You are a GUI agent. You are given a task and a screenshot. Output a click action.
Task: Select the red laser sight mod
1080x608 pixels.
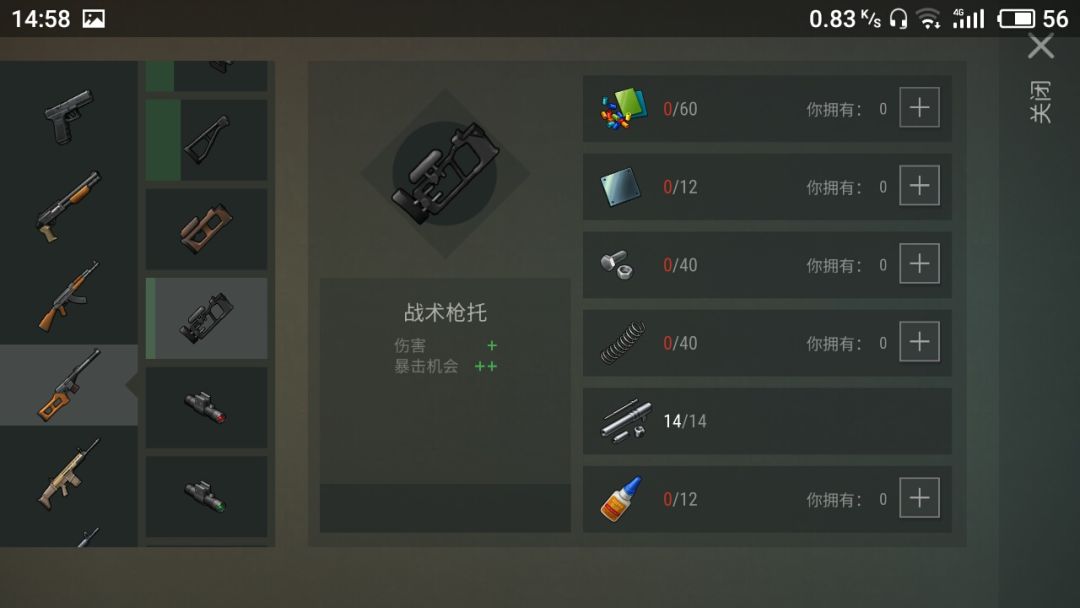pyautogui.click(x=207, y=408)
